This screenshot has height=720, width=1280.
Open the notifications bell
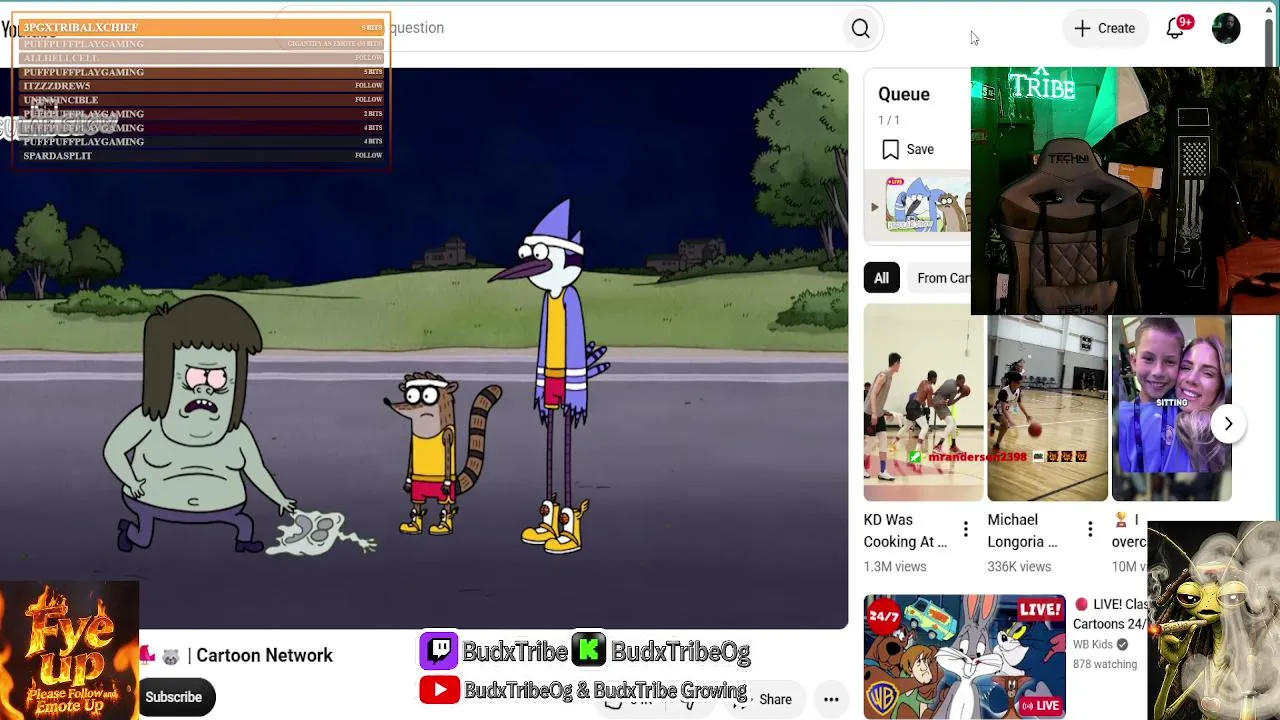click(1176, 28)
